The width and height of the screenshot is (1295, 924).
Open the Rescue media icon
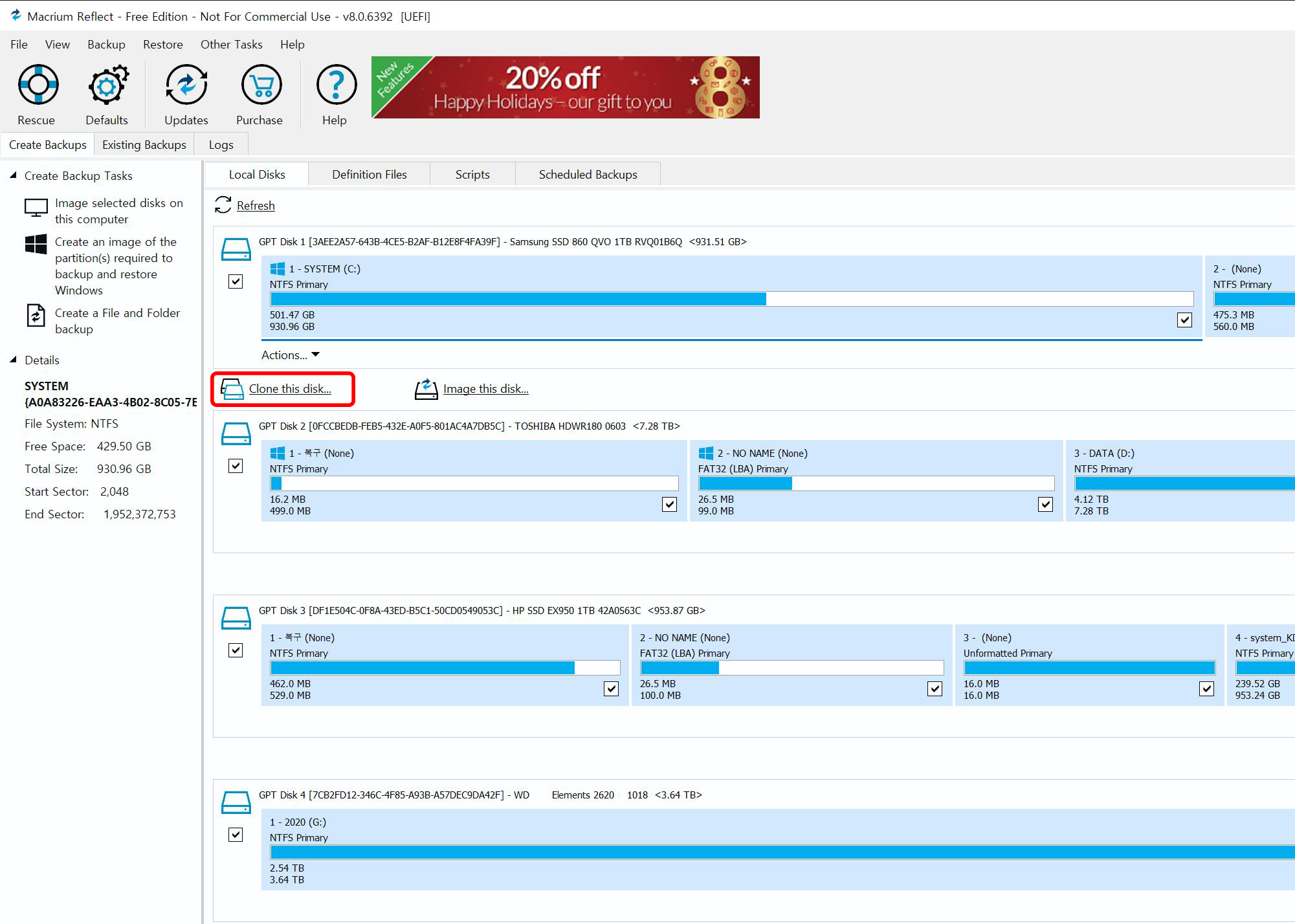pos(38,85)
